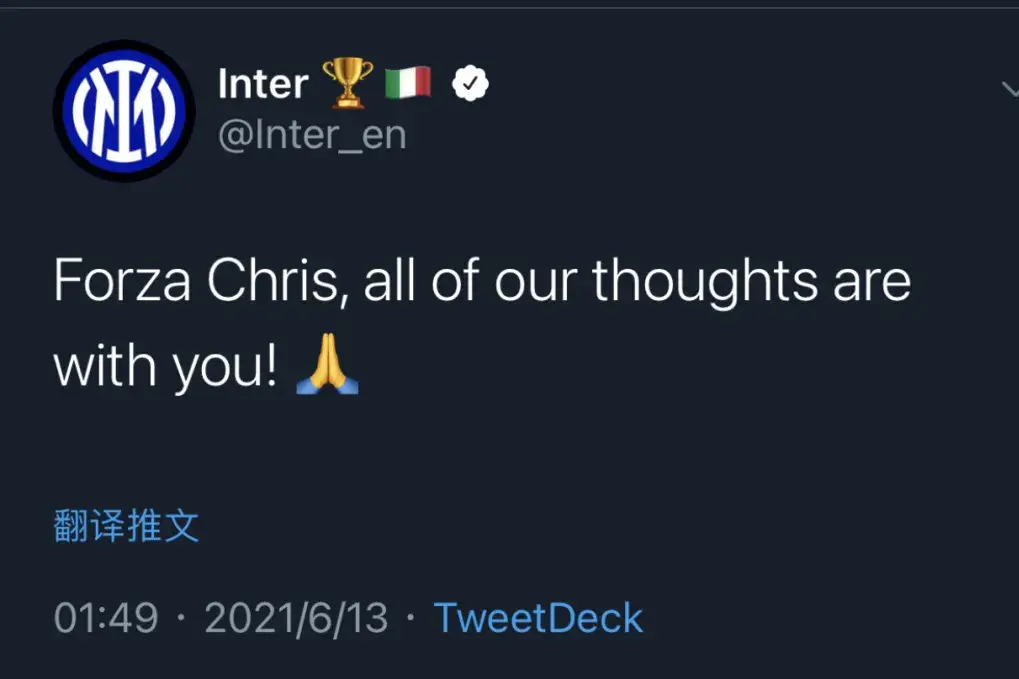Open the Inter display name

point(263,85)
